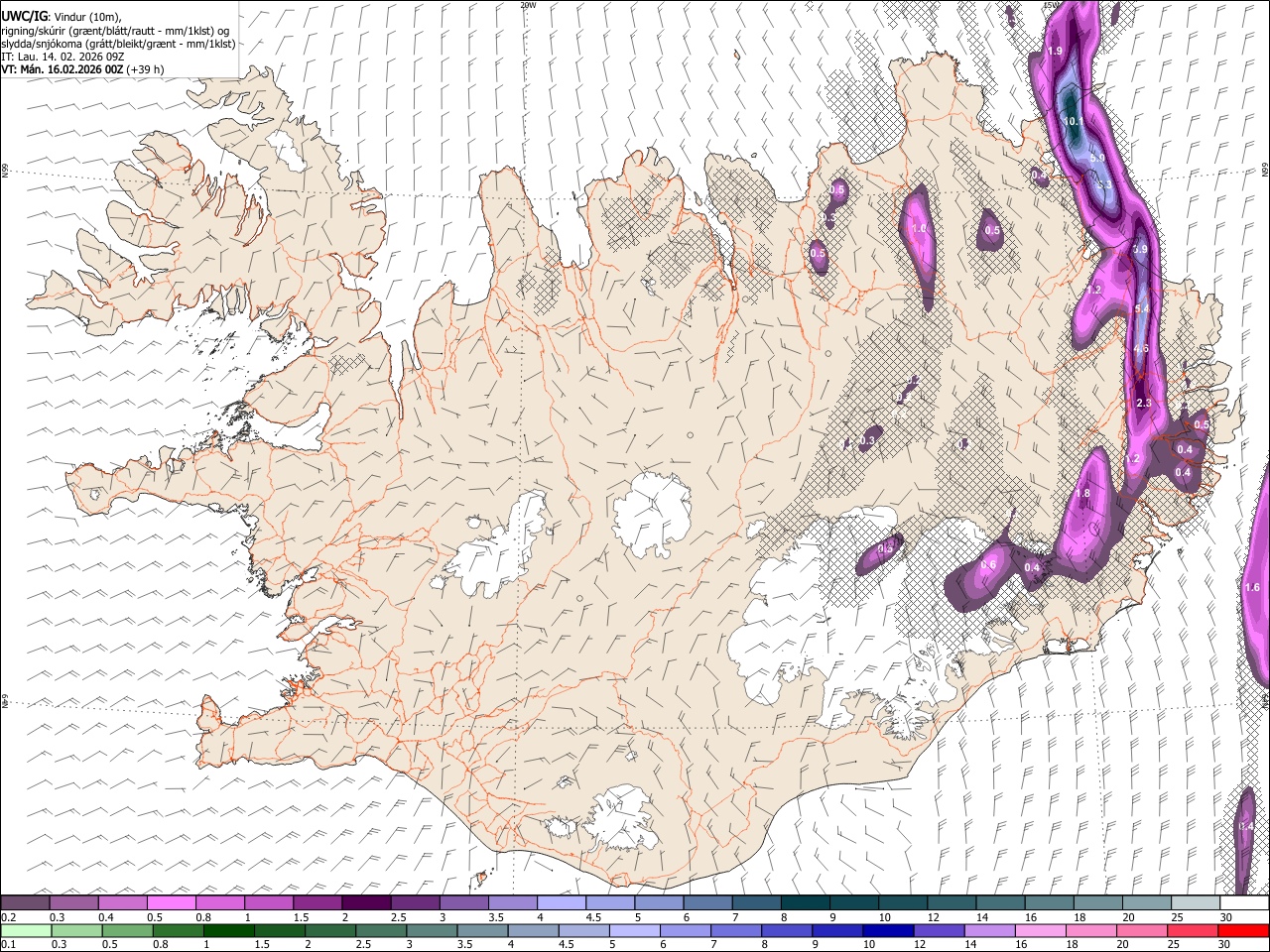Click the bright pink 0.5 swatch in upper legend
Viewport: 1270px width, 952px height.
point(172,903)
